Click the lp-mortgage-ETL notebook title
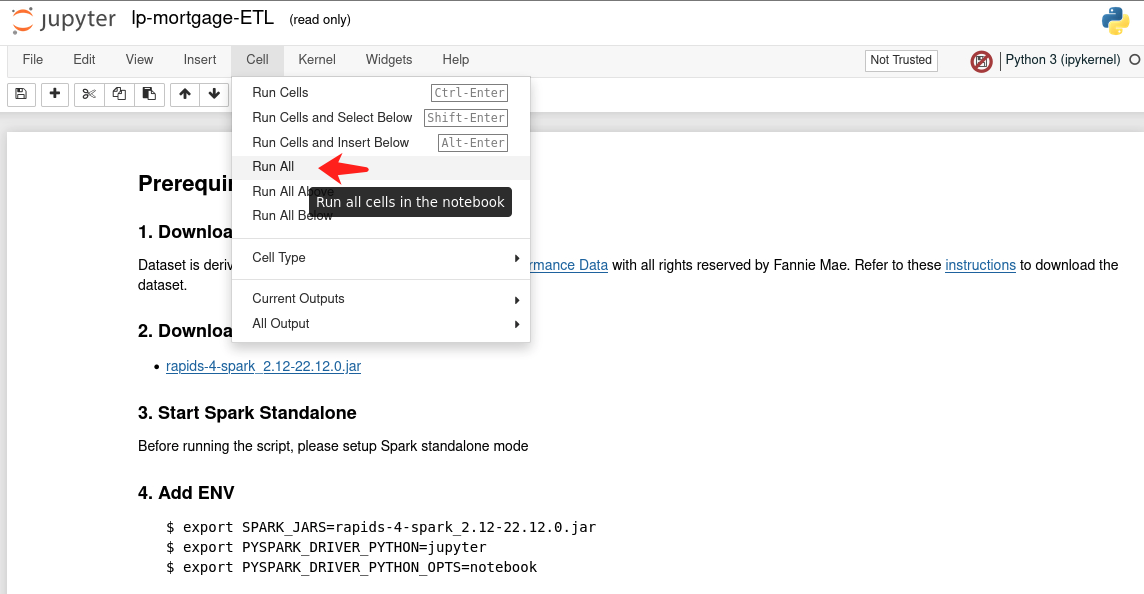This screenshot has height=594, width=1144. pyautogui.click(x=203, y=20)
